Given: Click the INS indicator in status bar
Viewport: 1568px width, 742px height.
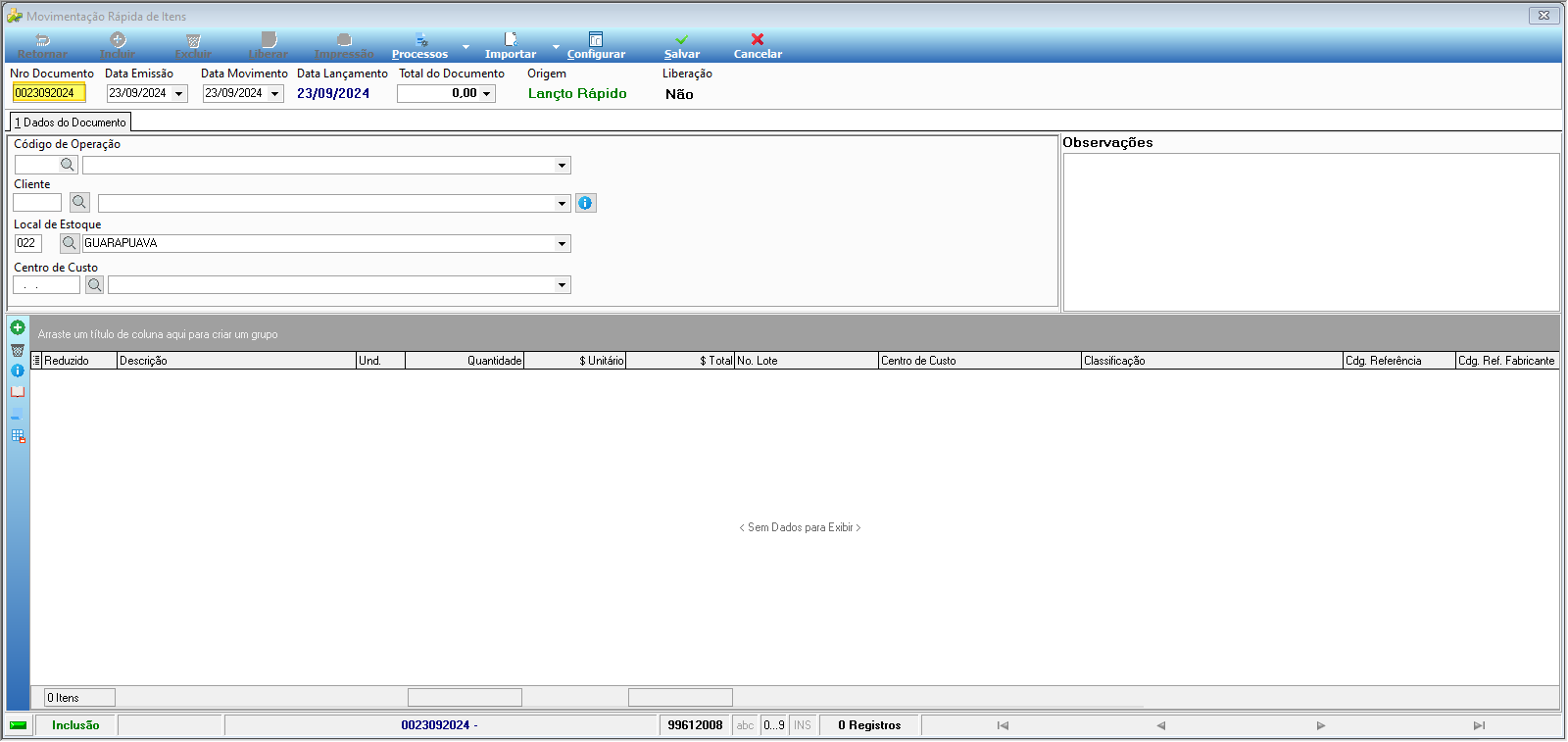Looking at the screenshot, I should (803, 725).
